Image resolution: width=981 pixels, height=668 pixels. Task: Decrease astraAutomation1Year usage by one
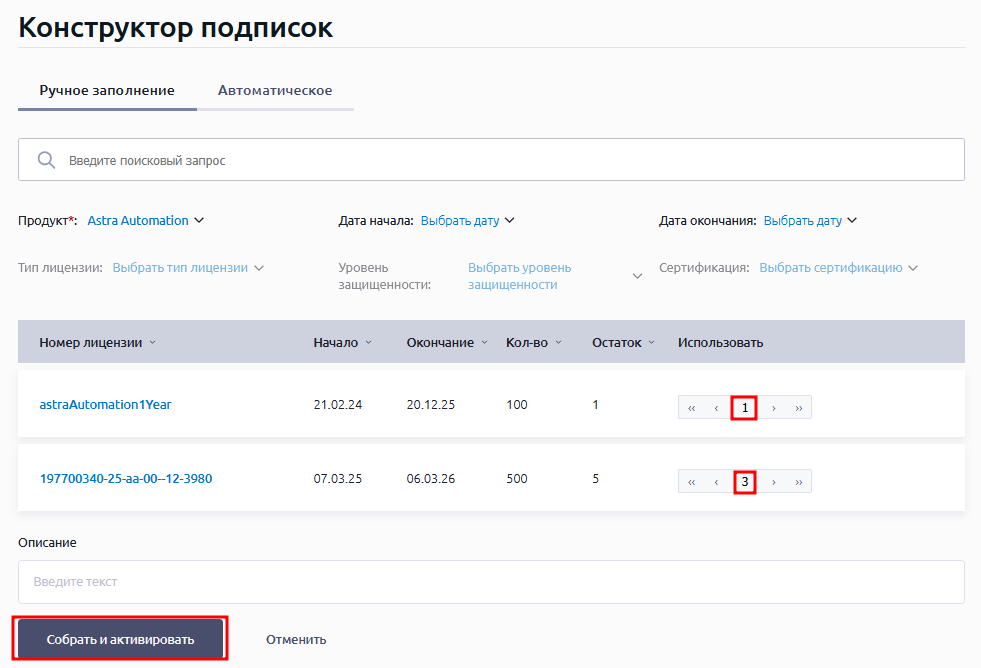click(x=716, y=408)
